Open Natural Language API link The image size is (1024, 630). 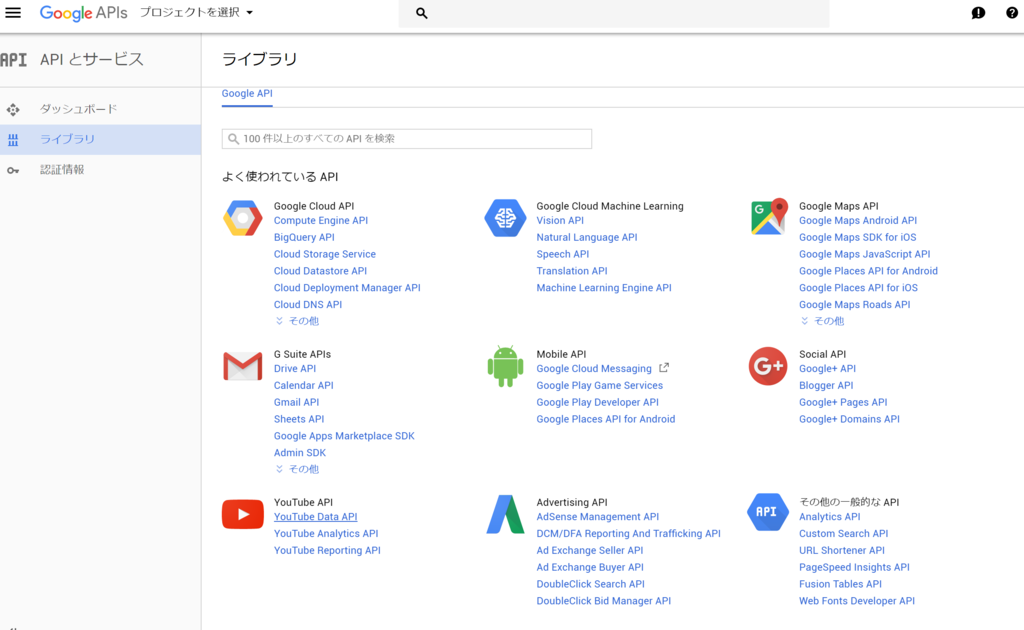coord(586,238)
